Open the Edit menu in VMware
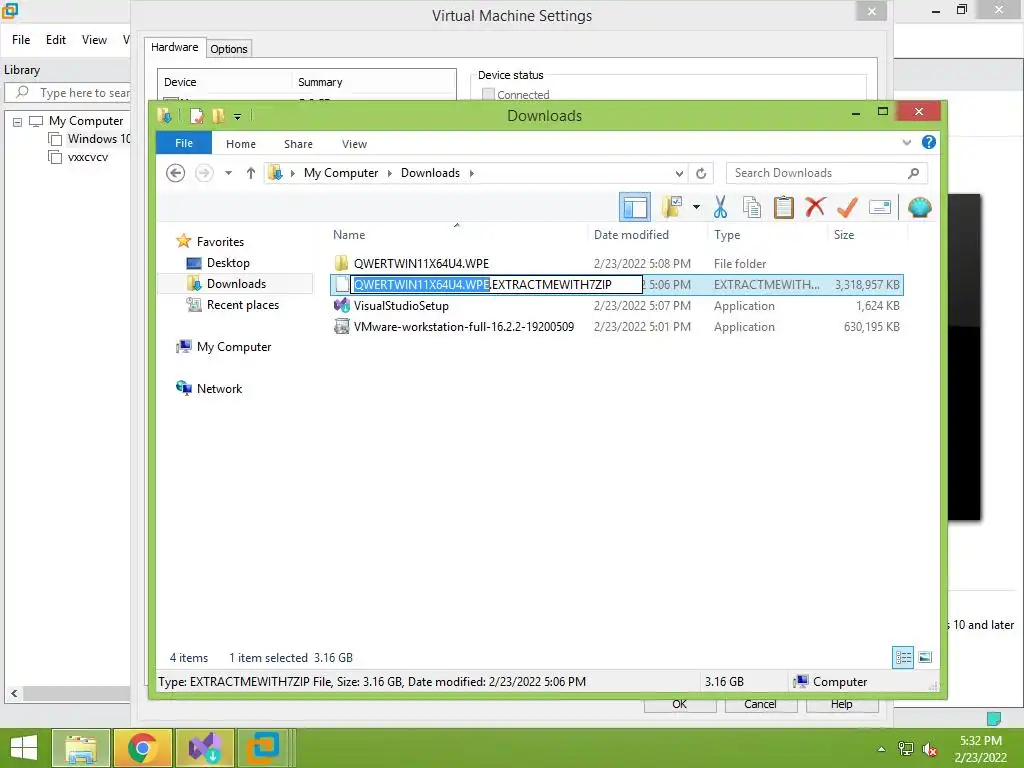Screen dimensions: 1024x768 click(56, 40)
